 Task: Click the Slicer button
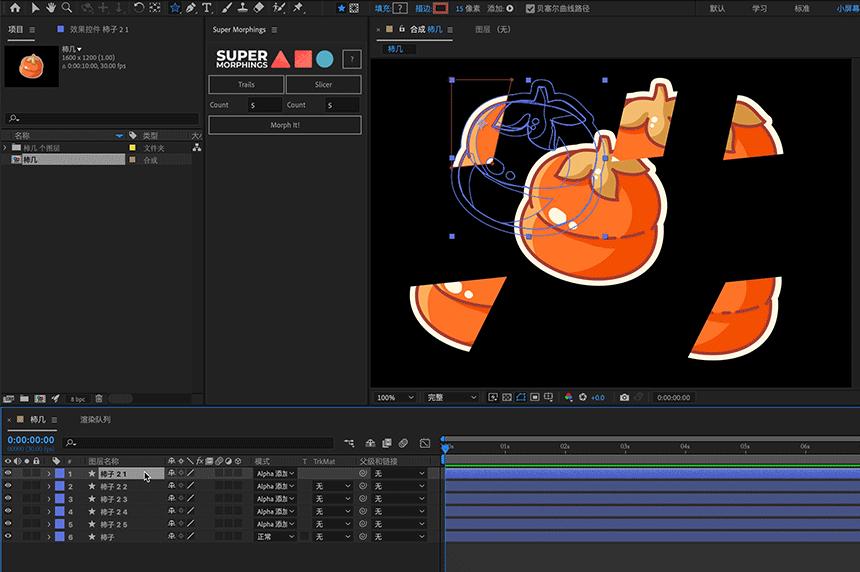pos(323,85)
